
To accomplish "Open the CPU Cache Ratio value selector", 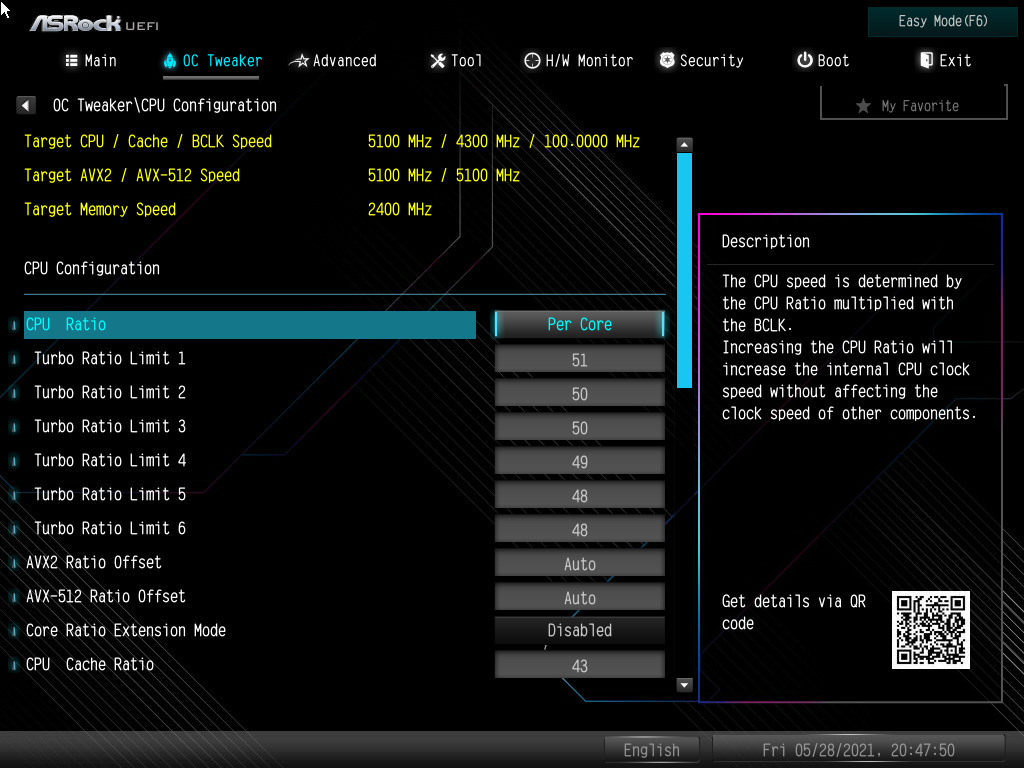I will (x=579, y=664).
